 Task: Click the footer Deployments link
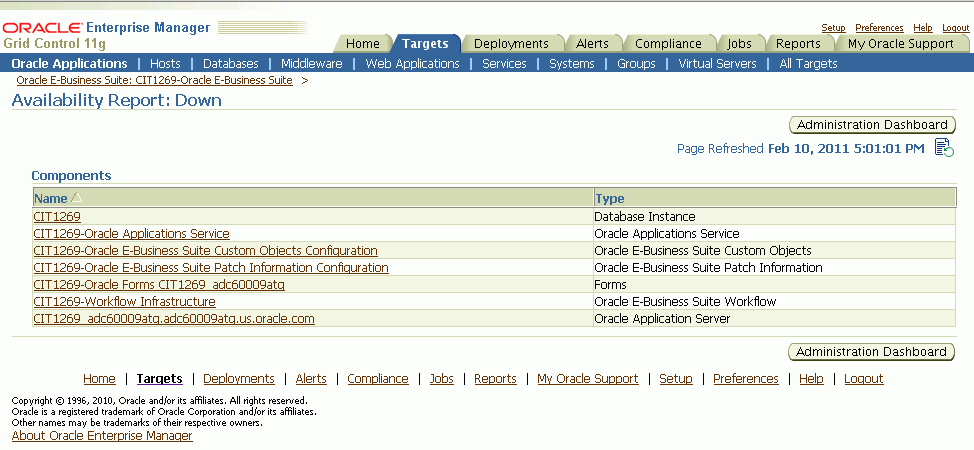click(239, 379)
